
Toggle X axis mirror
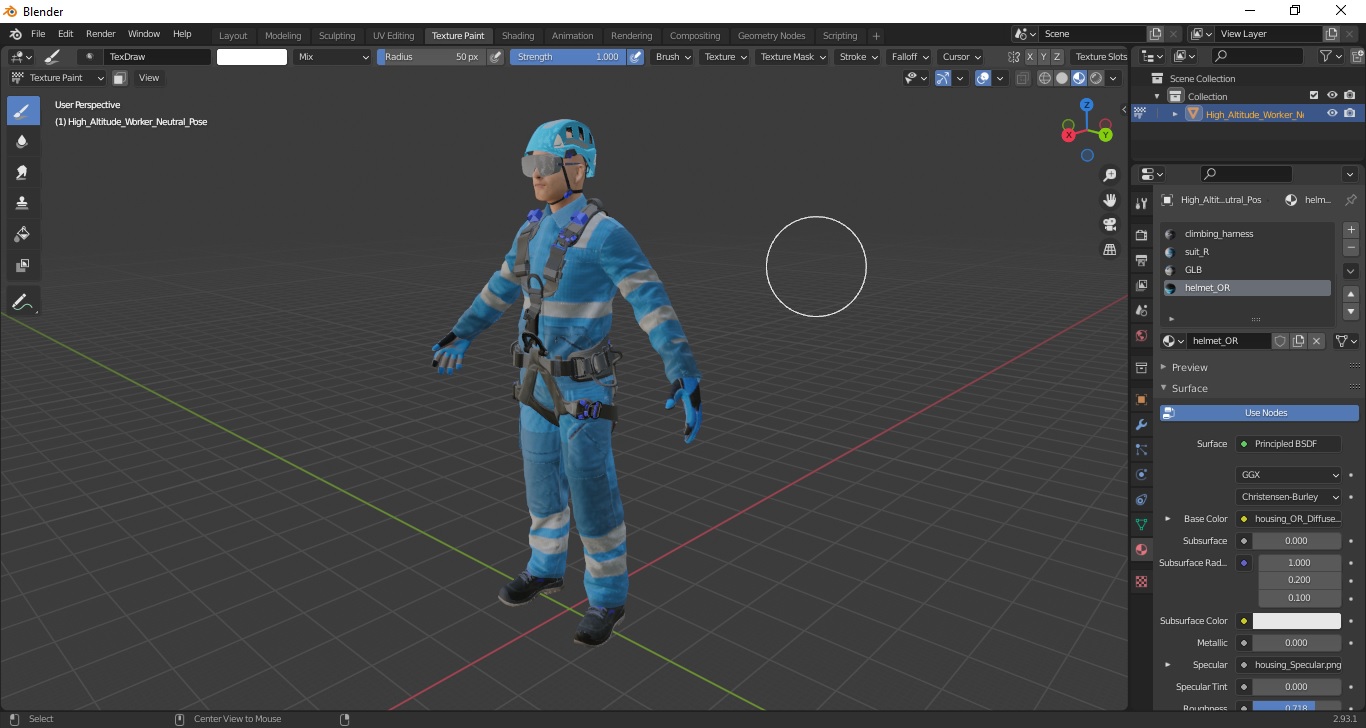point(1030,57)
